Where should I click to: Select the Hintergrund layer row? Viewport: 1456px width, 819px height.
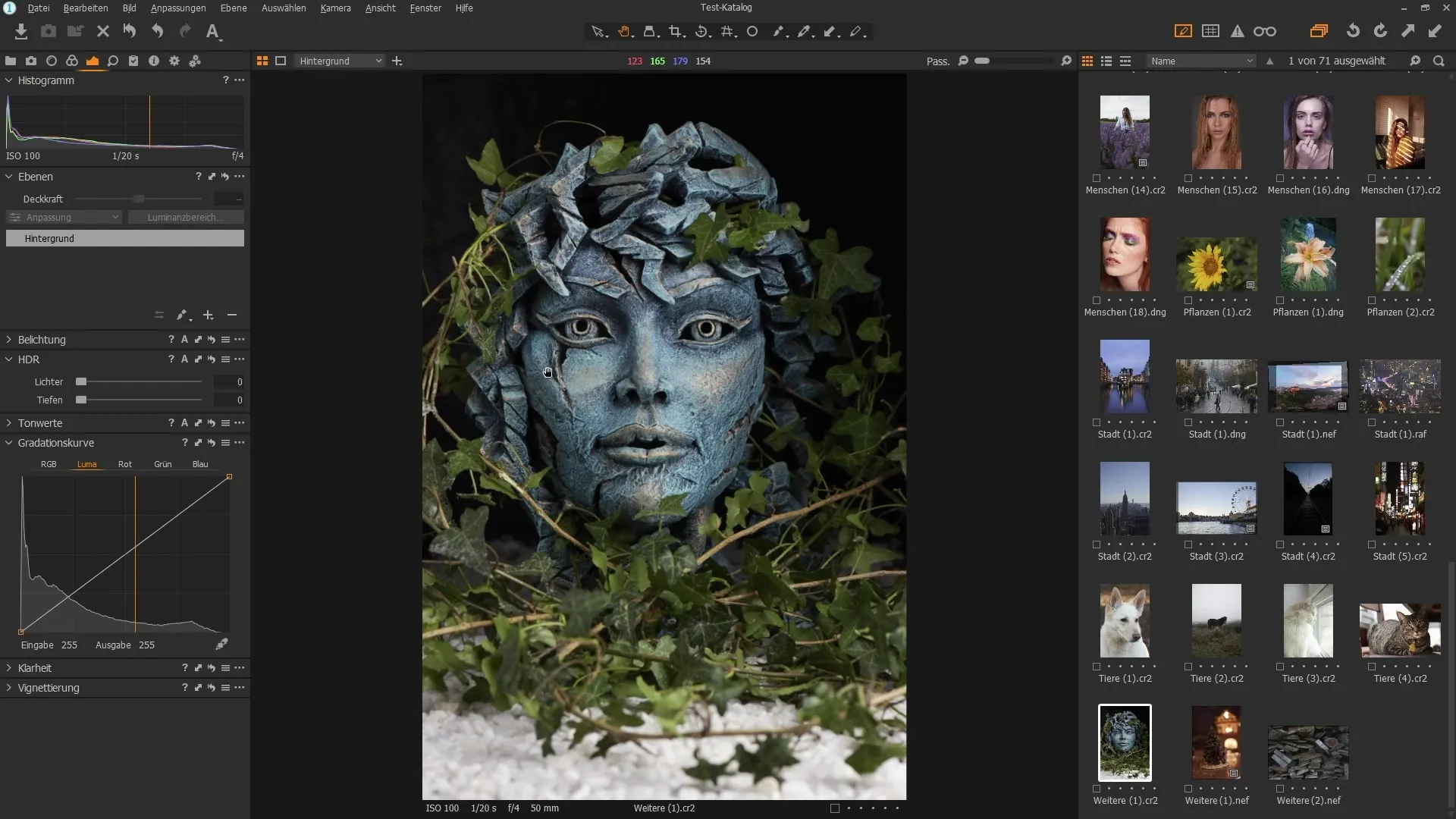point(125,238)
